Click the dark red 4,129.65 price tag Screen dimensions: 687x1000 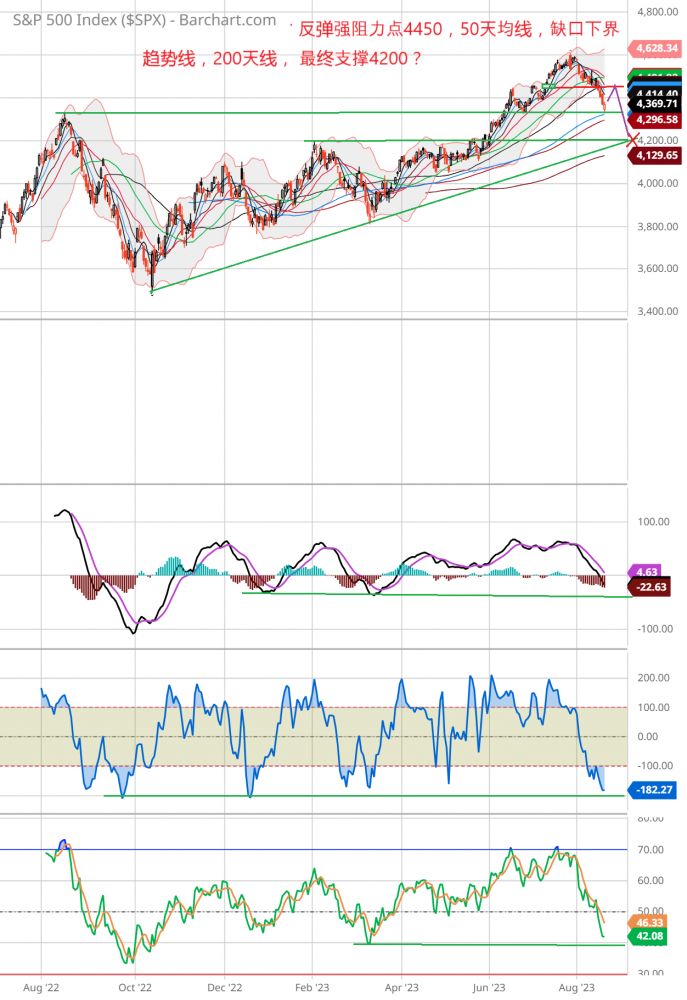[655, 155]
